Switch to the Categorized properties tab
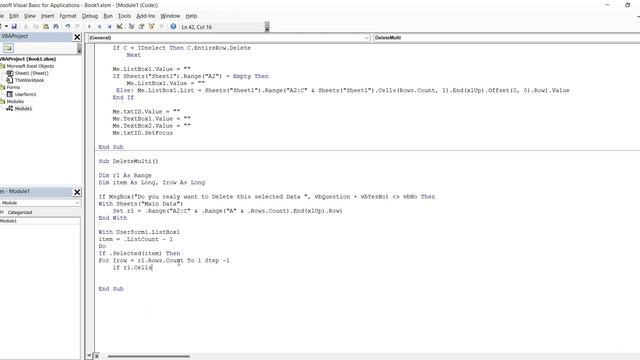The width and height of the screenshot is (640, 360). [20, 212]
